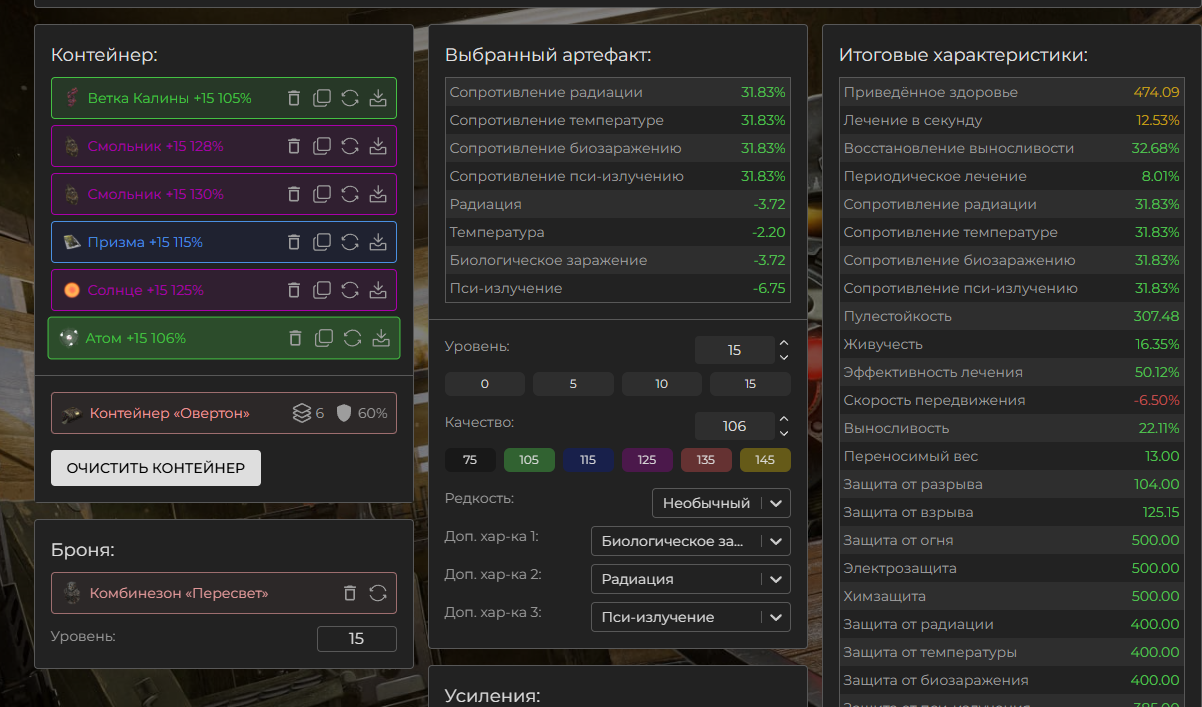Duplicate the Солнце +15 125% artifact
The height and width of the screenshot is (707, 1202).
pyautogui.click(x=322, y=290)
